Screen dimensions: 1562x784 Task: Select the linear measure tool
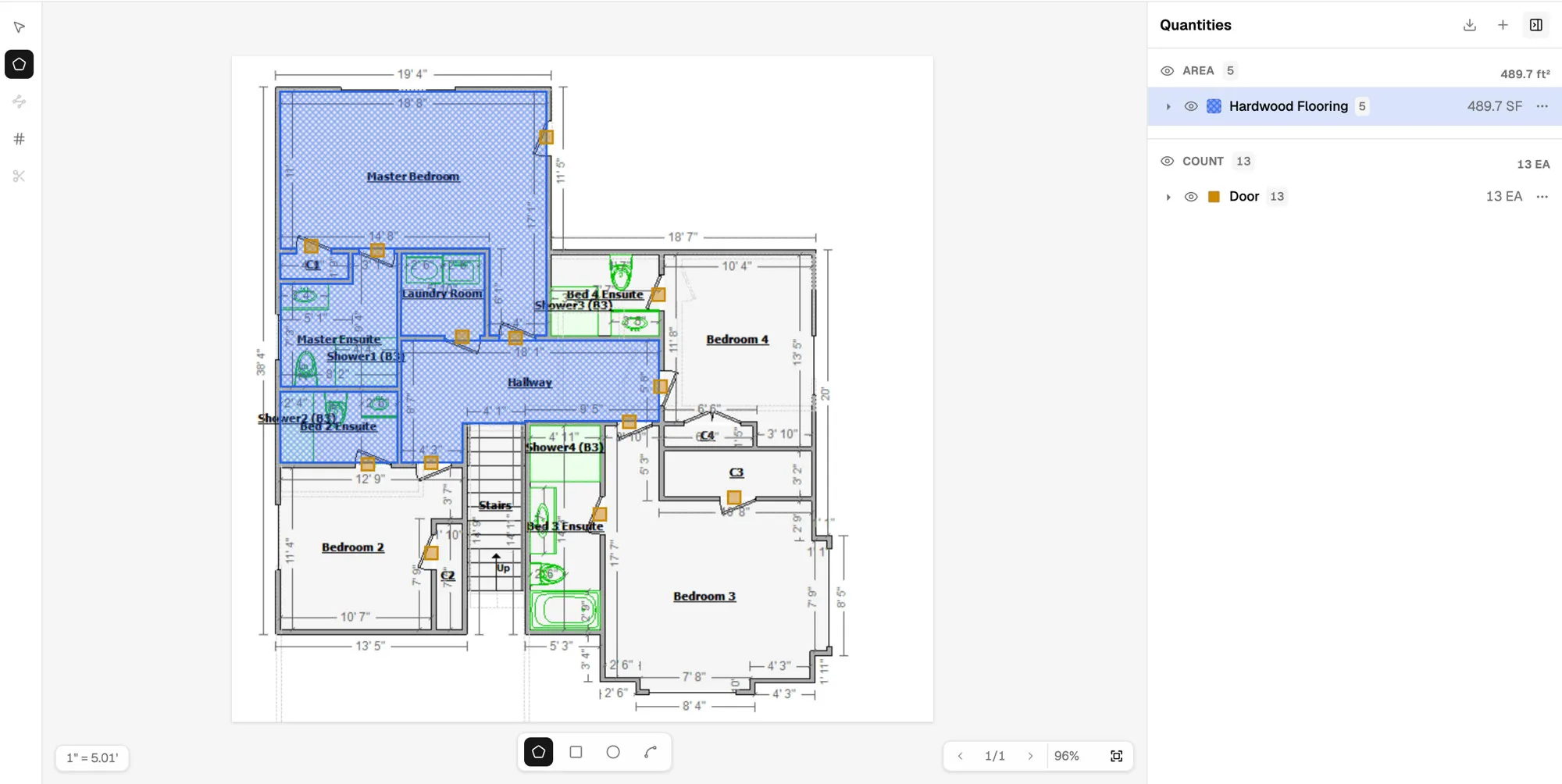[x=20, y=102]
